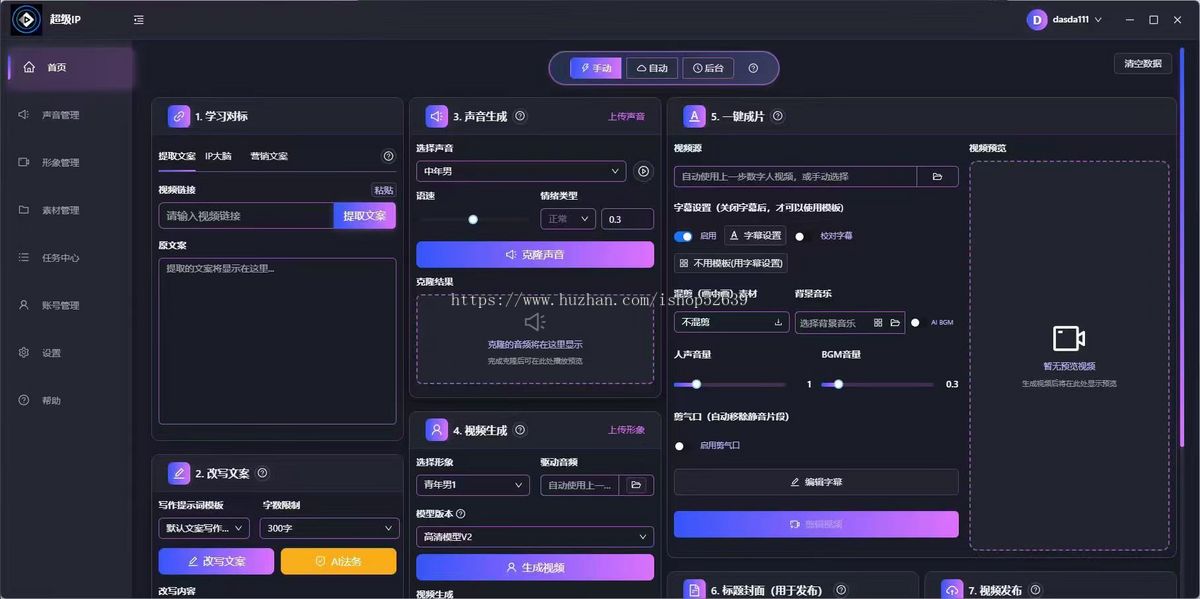Screen dimensions: 1200x599
Task: Play preview of selected voice
Action: click(643, 171)
